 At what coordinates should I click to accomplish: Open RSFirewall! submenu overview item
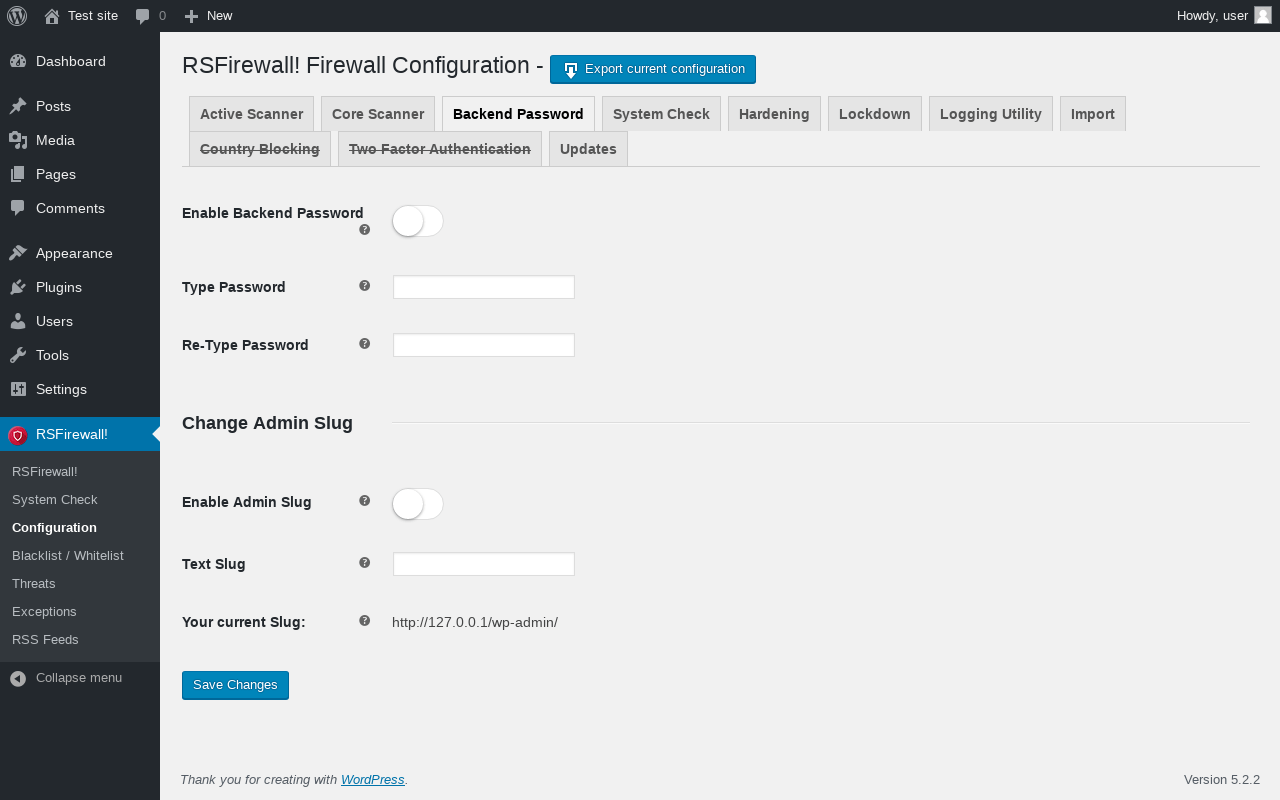(80, 471)
